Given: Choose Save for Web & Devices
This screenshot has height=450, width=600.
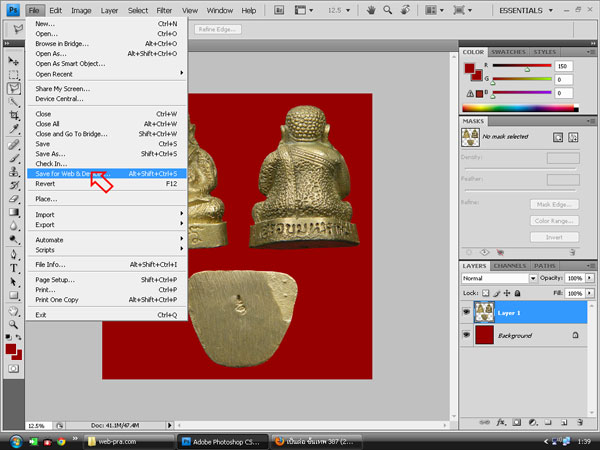Looking at the screenshot, I should point(106,174).
